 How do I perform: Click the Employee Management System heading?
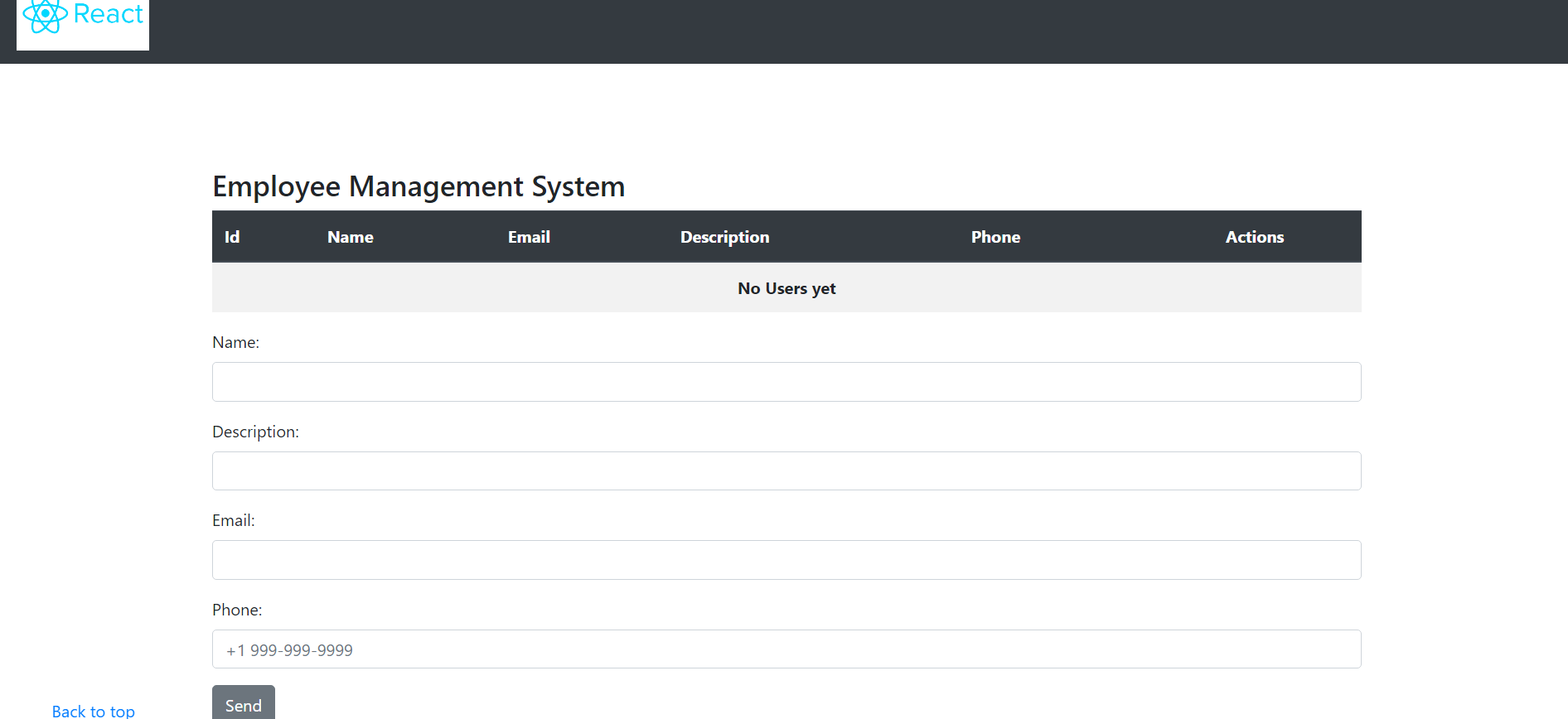coord(419,186)
